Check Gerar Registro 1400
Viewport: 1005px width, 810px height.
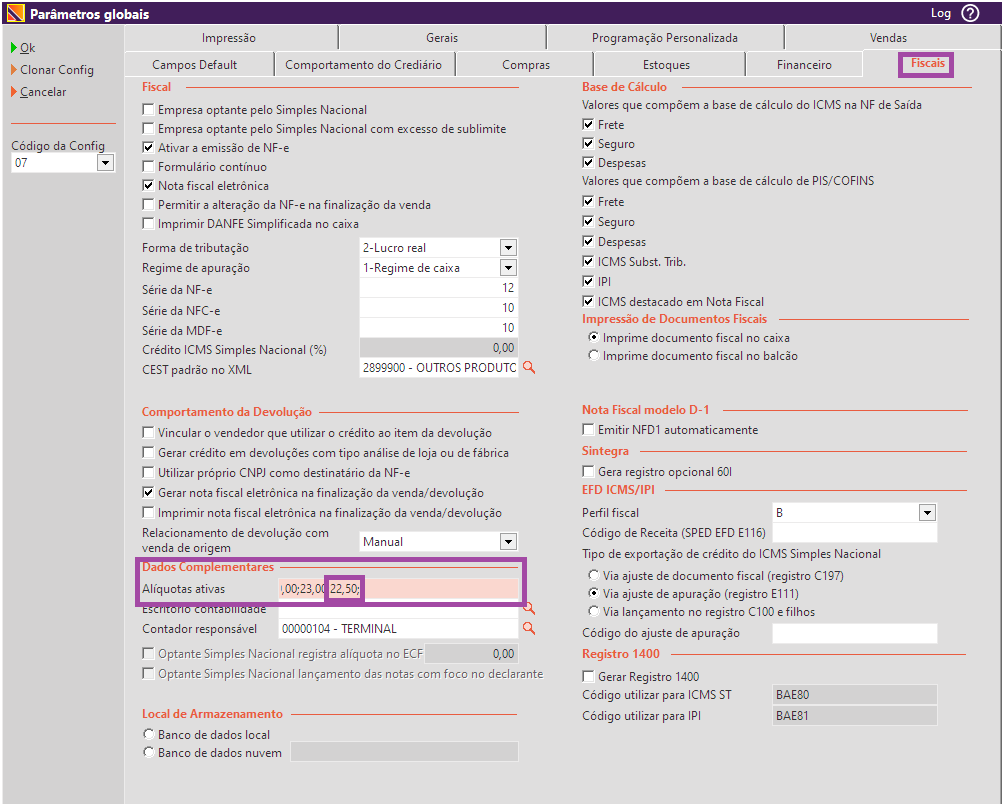point(588,677)
